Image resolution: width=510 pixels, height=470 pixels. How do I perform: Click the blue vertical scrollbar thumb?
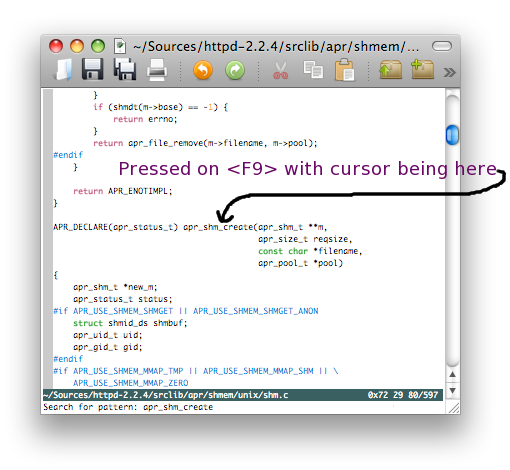[452, 135]
